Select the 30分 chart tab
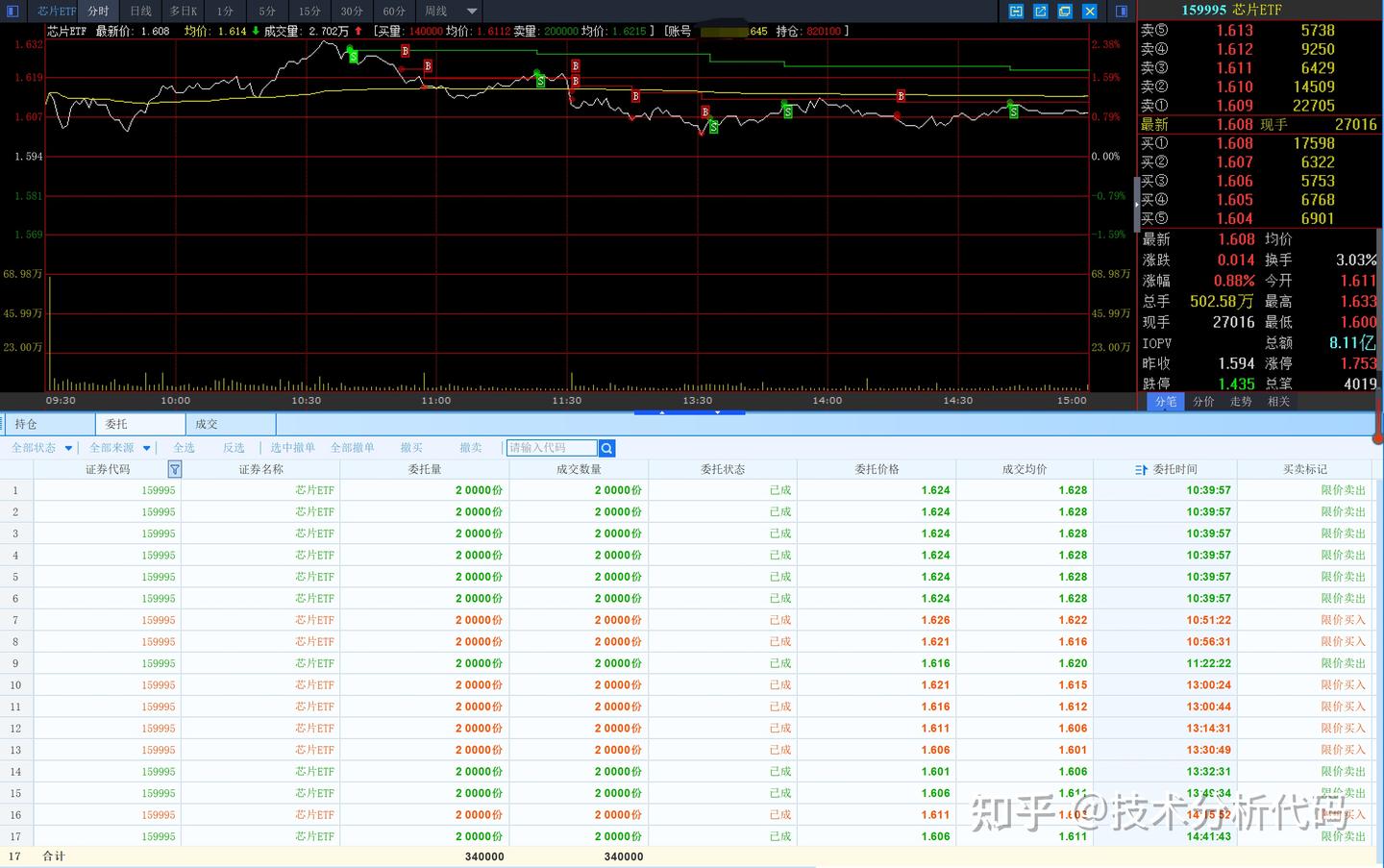The height and width of the screenshot is (868, 1384). 352,12
